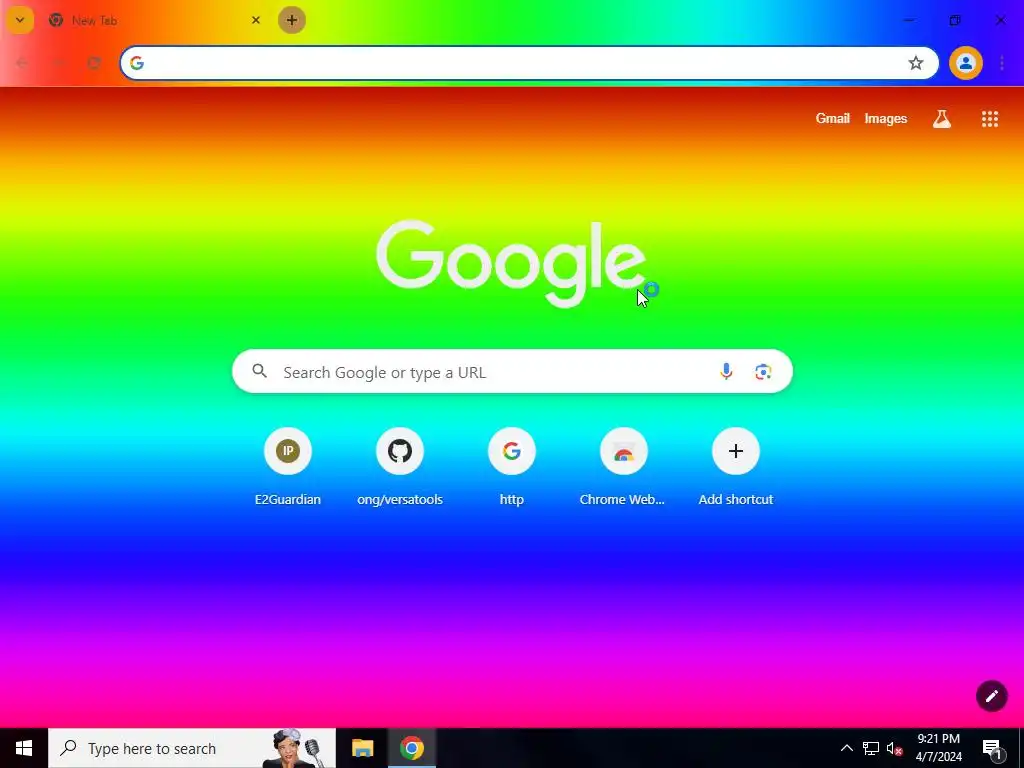Click Add shortcut plus button
The height and width of the screenshot is (768, 1024).
tap(735, 451)
